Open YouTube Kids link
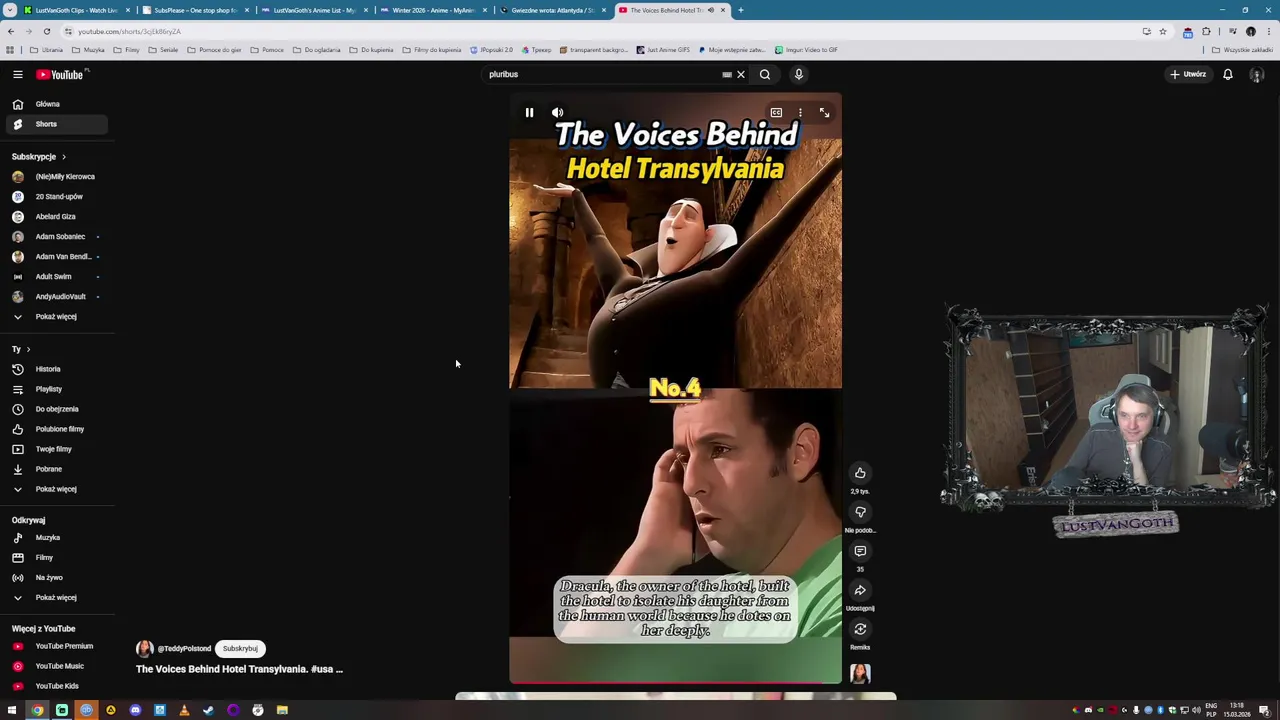Viewport: 1280px width, 720px height. [55, 686]
